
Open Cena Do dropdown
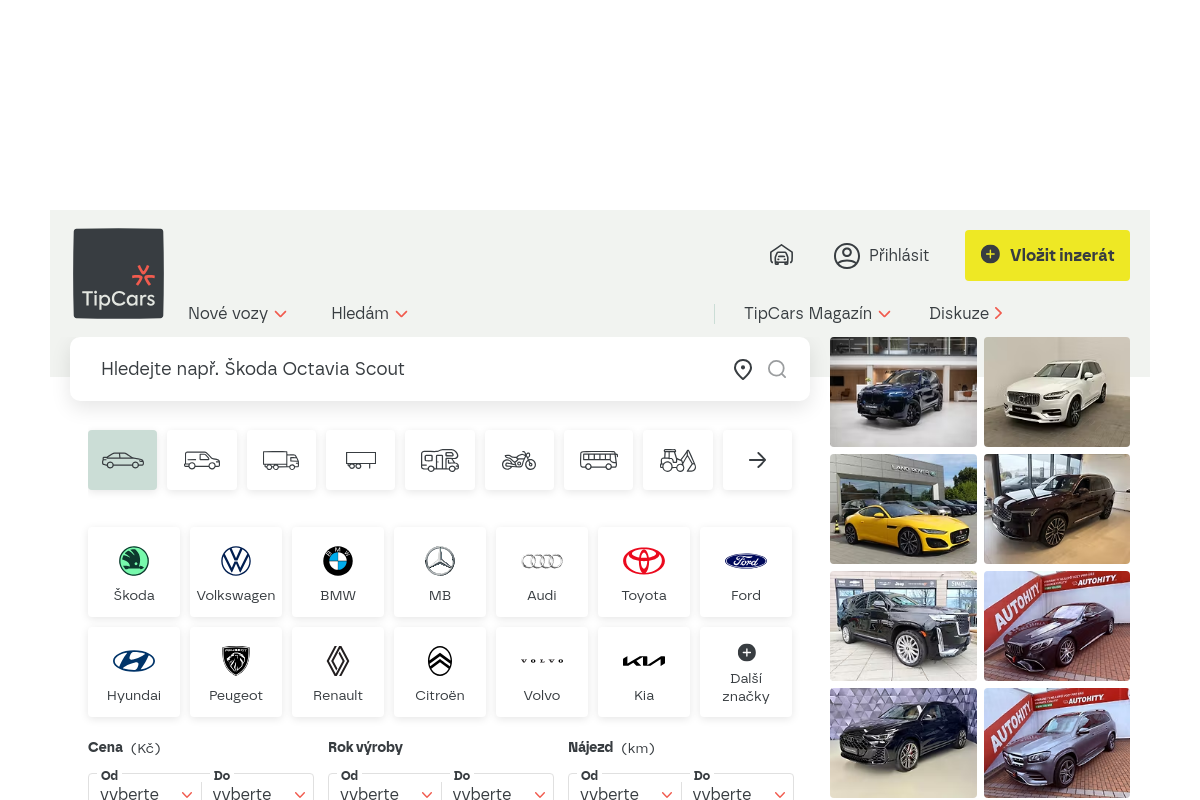click(258, 787)
